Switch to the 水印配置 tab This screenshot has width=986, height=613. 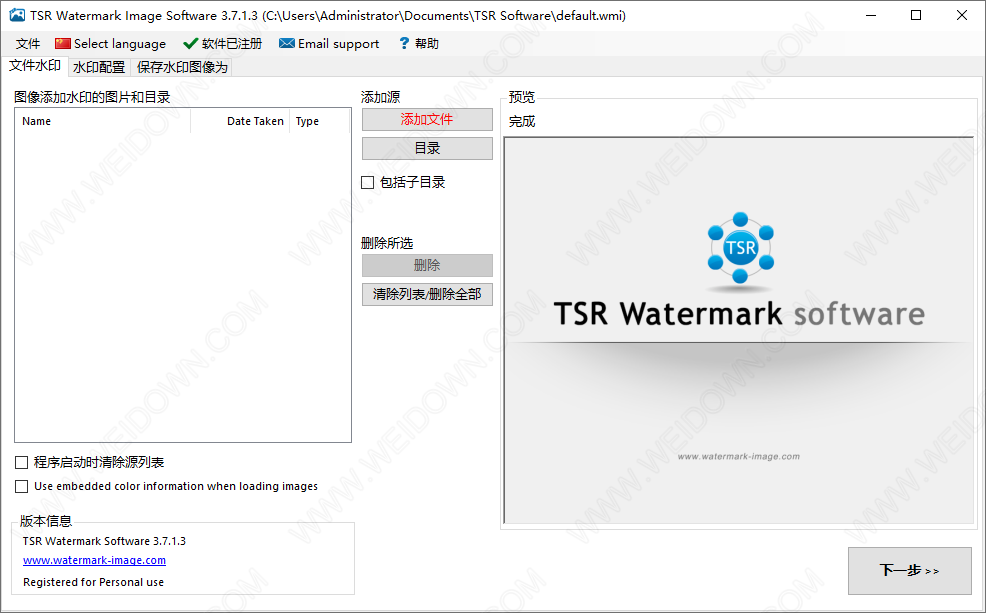click(x=99, y=67)
